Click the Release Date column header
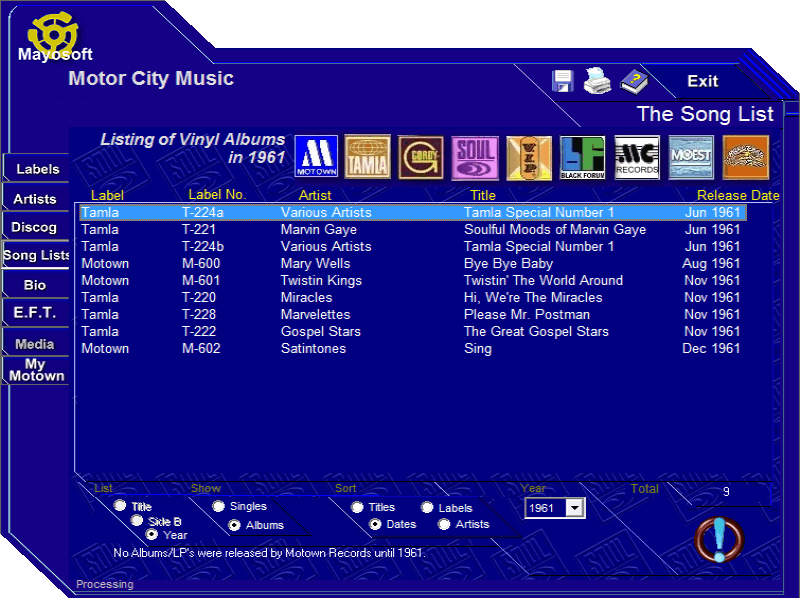 tap(738, 195)
